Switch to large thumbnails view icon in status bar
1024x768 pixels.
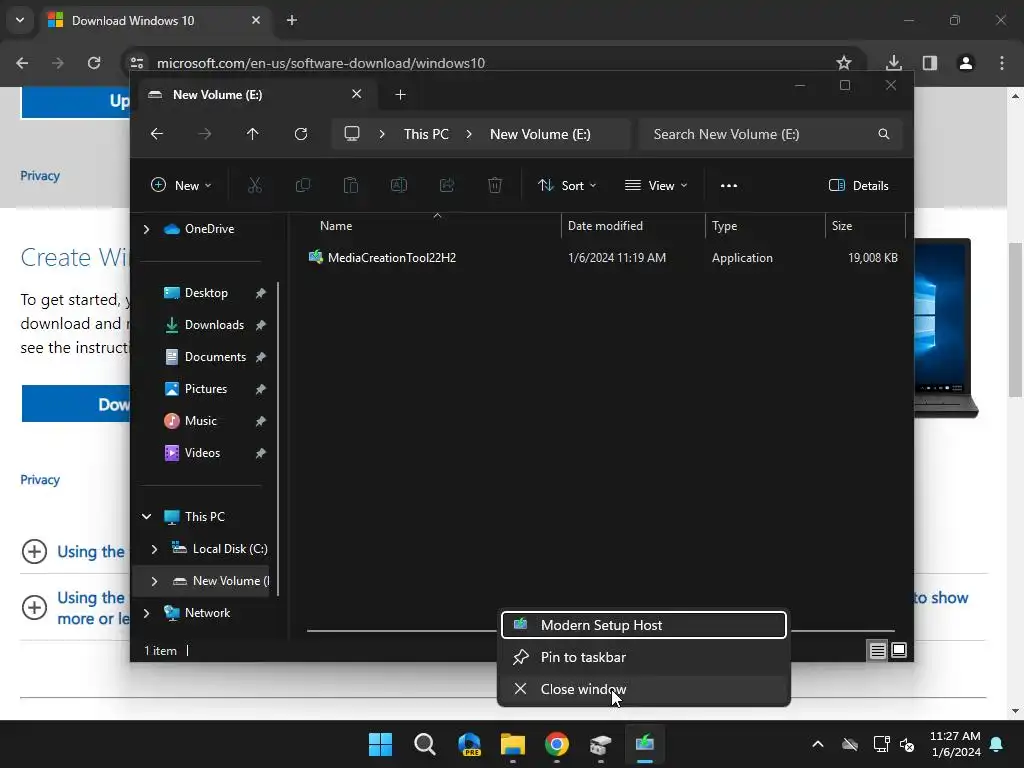click(x=899, y=650)
